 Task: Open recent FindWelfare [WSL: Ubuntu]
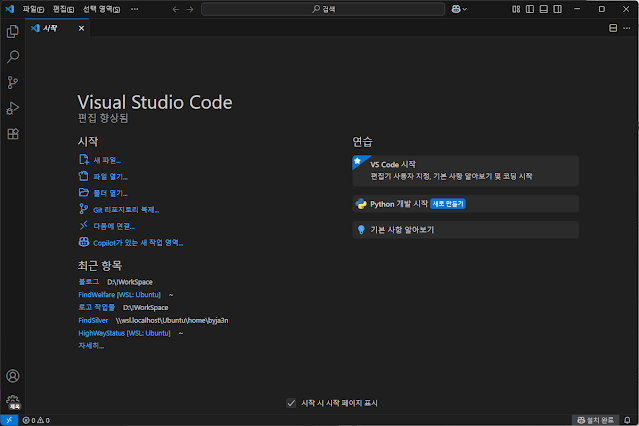119,294
